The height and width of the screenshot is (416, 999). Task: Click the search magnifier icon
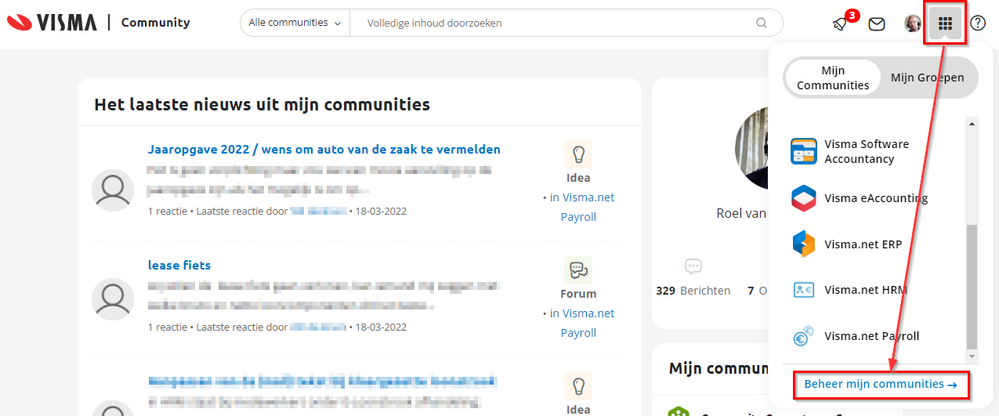click(761, 23)
